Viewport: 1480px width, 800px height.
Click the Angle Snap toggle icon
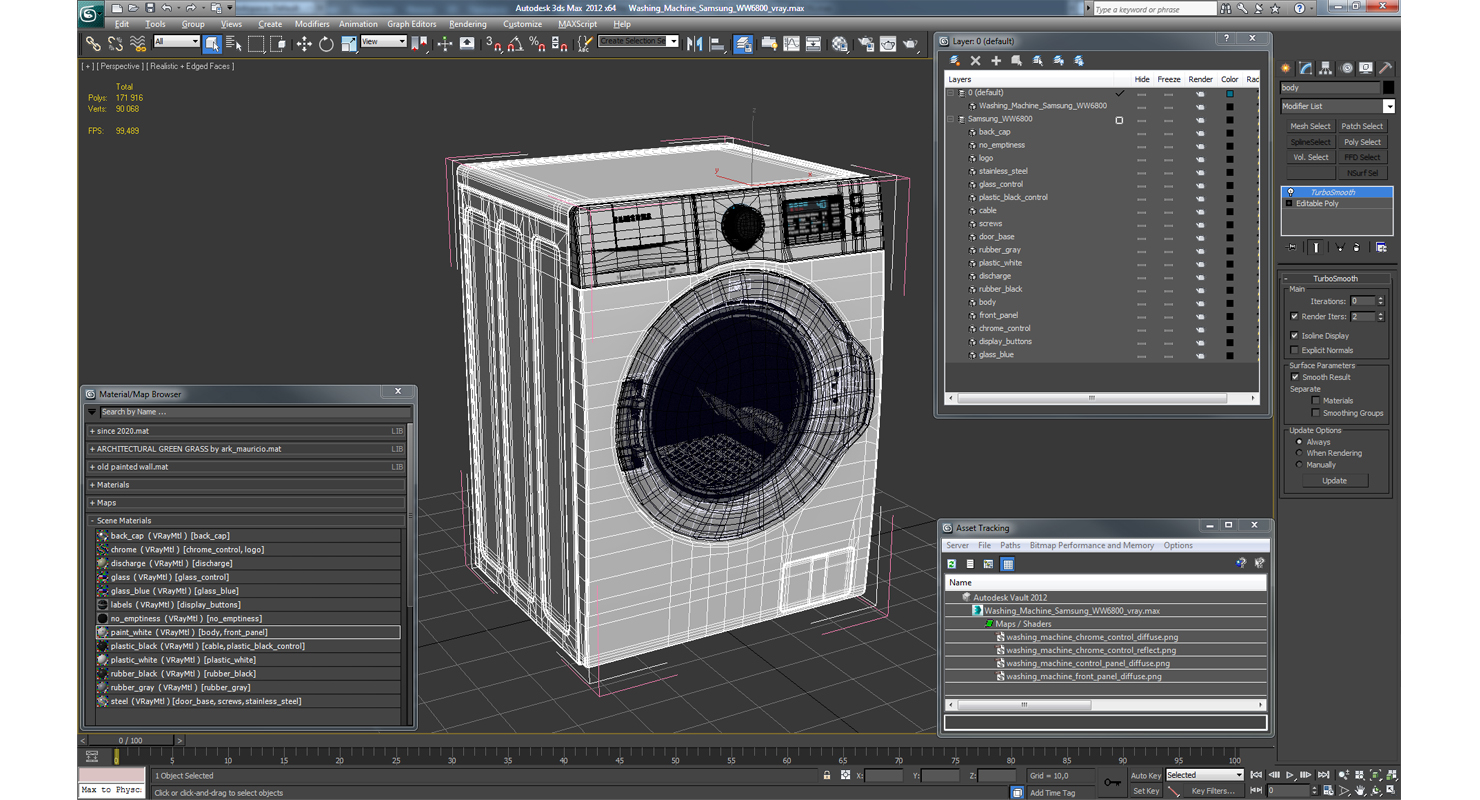(x=515, y=44)
